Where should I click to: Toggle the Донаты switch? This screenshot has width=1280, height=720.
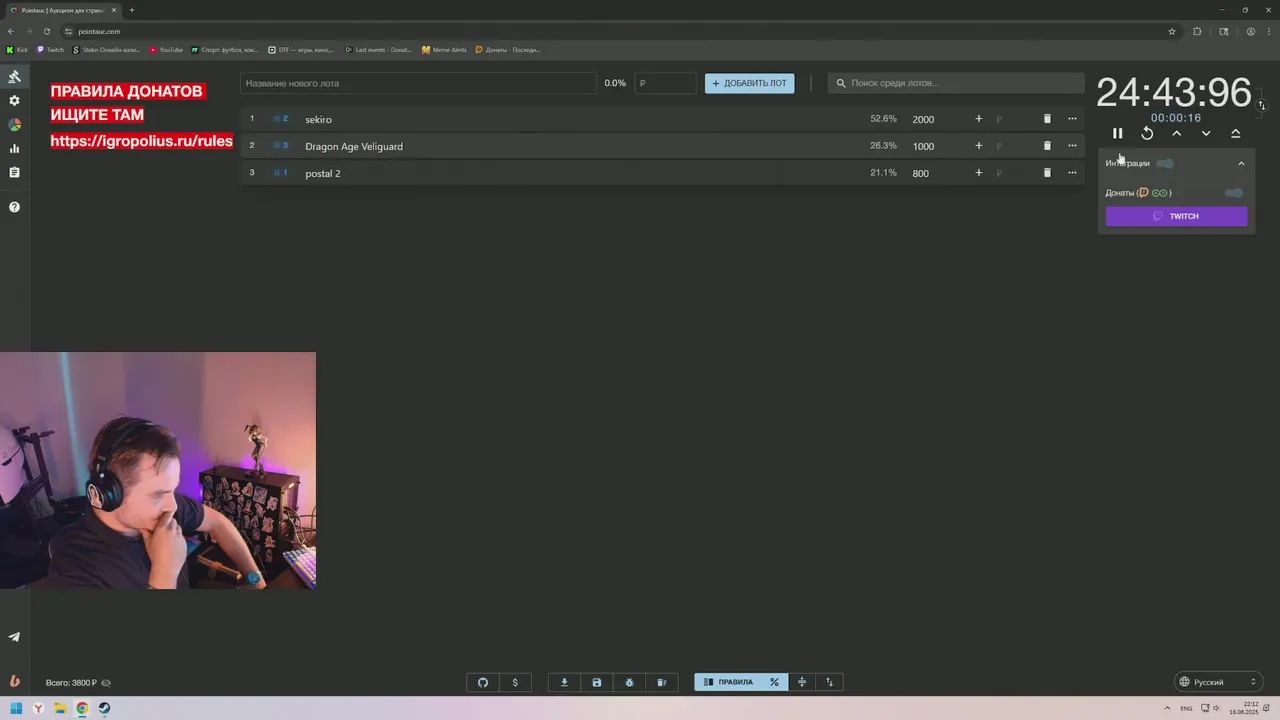pyautogui.click(x=1234, y=193)
